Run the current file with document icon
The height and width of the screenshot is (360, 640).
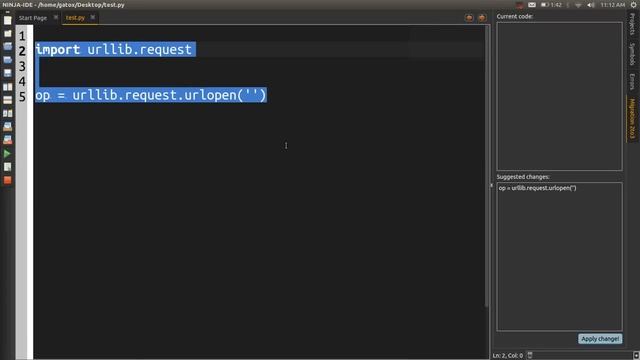point(7,167)
